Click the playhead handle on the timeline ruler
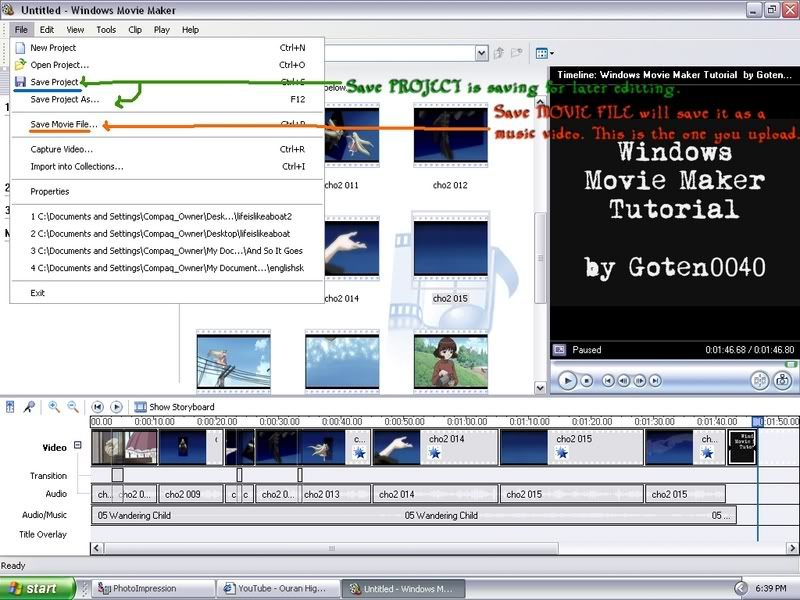This screenshot has height=600, width=800. pos(758,421)
